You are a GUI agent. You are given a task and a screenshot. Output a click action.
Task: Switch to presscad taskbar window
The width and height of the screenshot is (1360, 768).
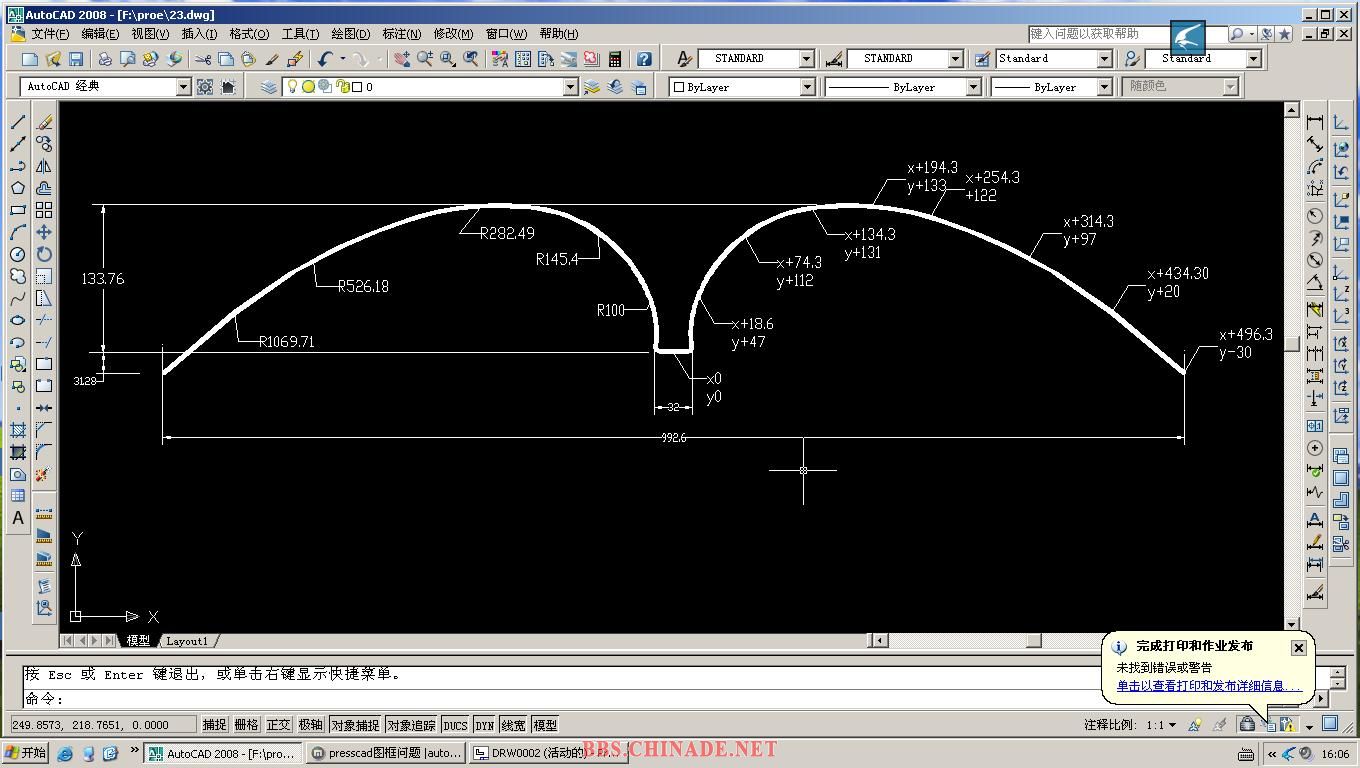pos(386,753)
